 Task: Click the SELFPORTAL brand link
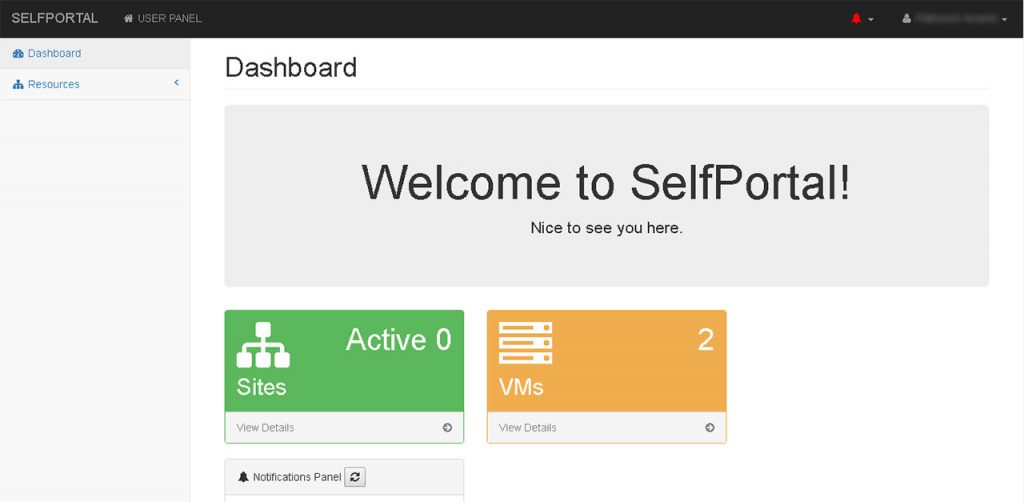55,18
